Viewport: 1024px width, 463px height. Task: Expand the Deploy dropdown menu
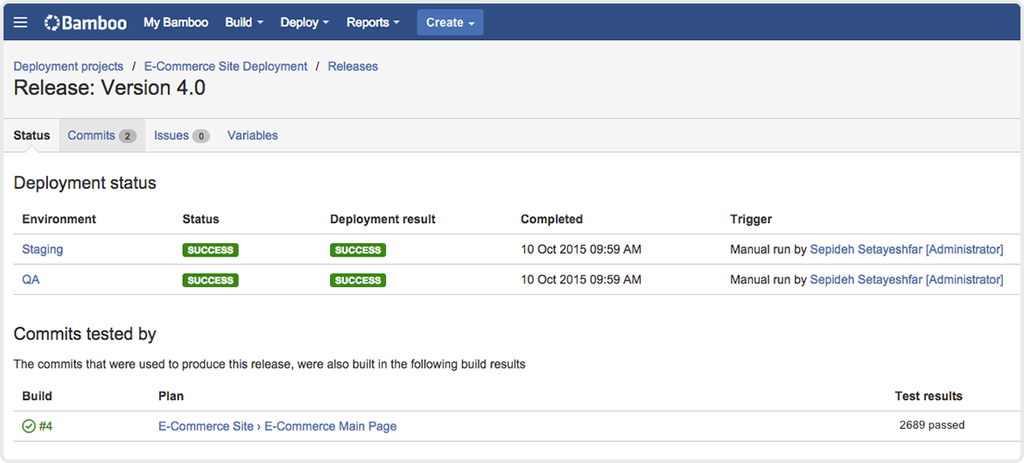click(304, 22)
